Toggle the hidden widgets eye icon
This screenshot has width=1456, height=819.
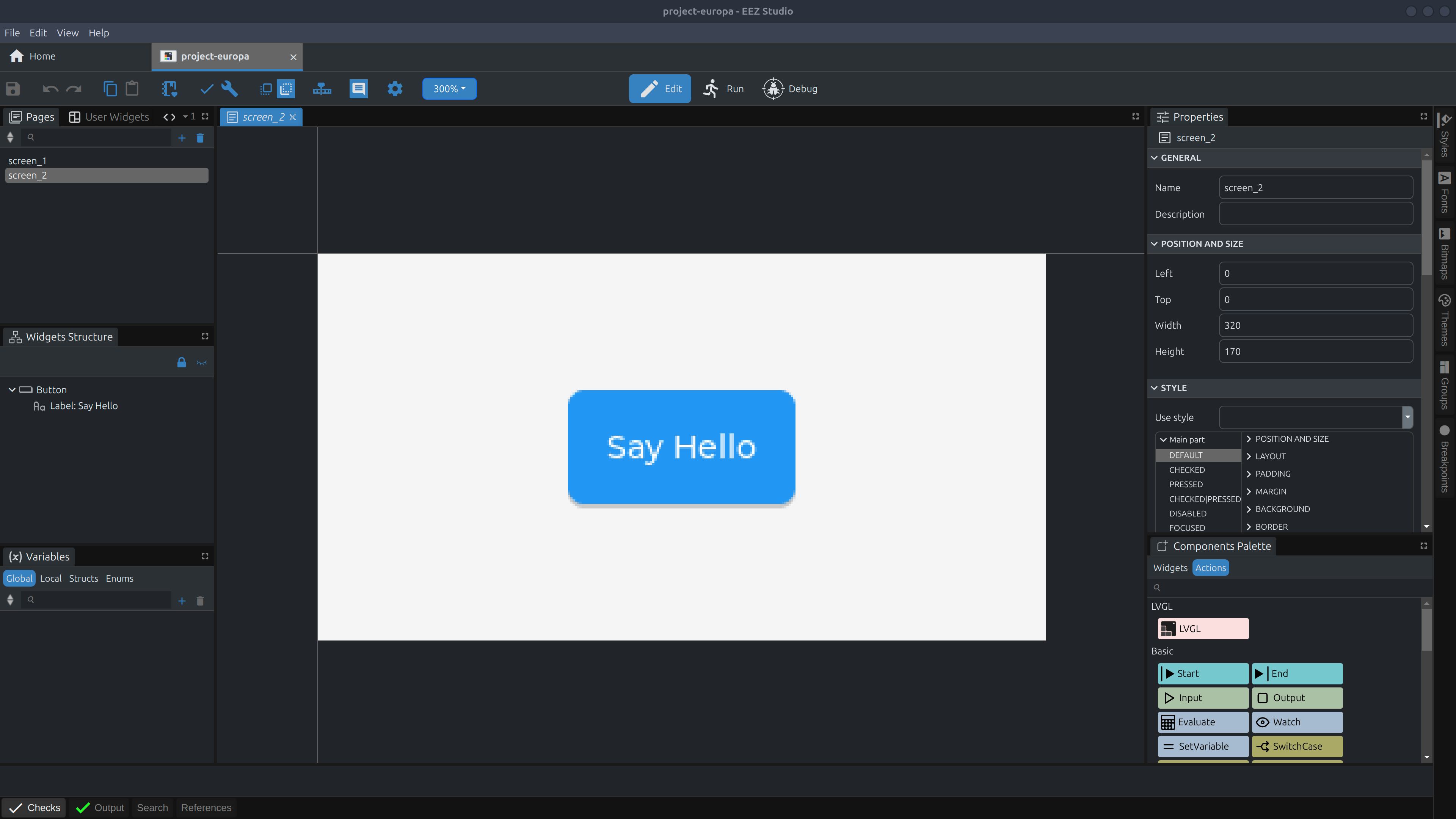point(202,362)
